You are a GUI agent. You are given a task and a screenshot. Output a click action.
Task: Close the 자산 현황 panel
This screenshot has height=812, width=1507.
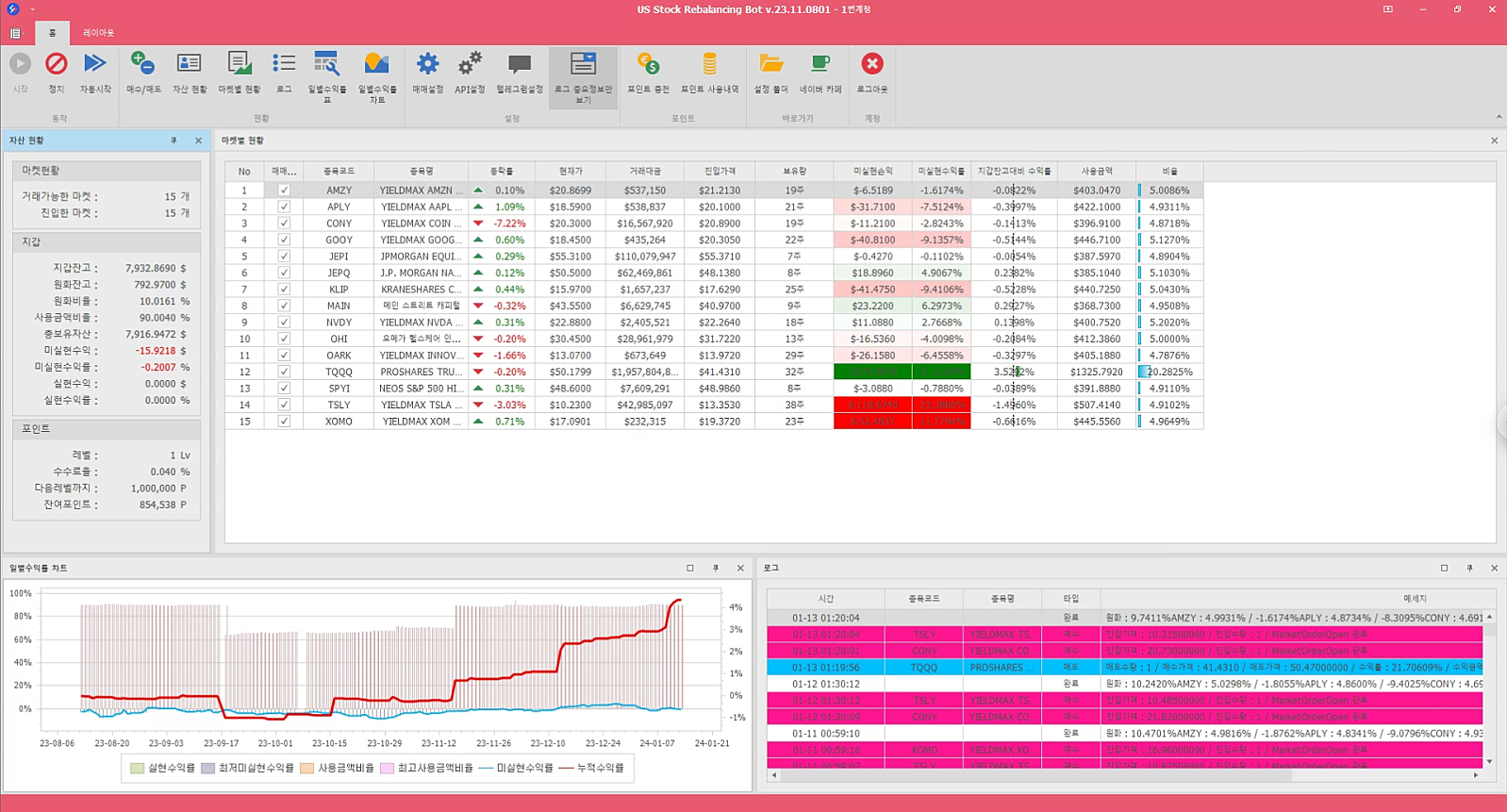click(198, 141)
